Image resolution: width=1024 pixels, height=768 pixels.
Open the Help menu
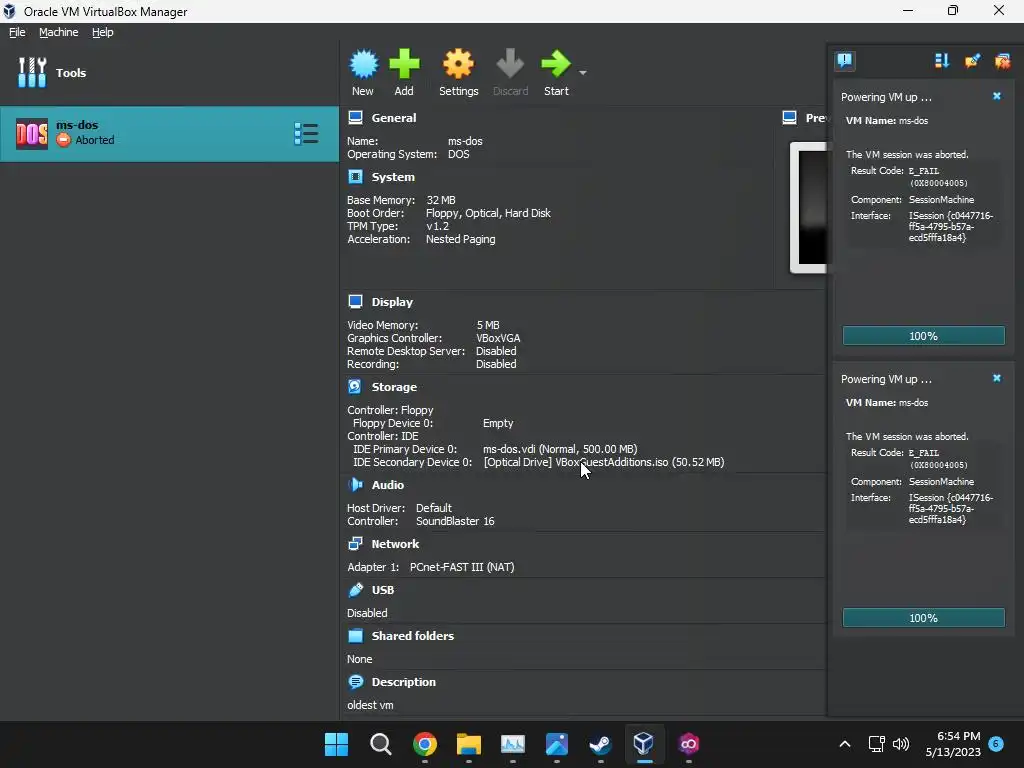(103, 32)
